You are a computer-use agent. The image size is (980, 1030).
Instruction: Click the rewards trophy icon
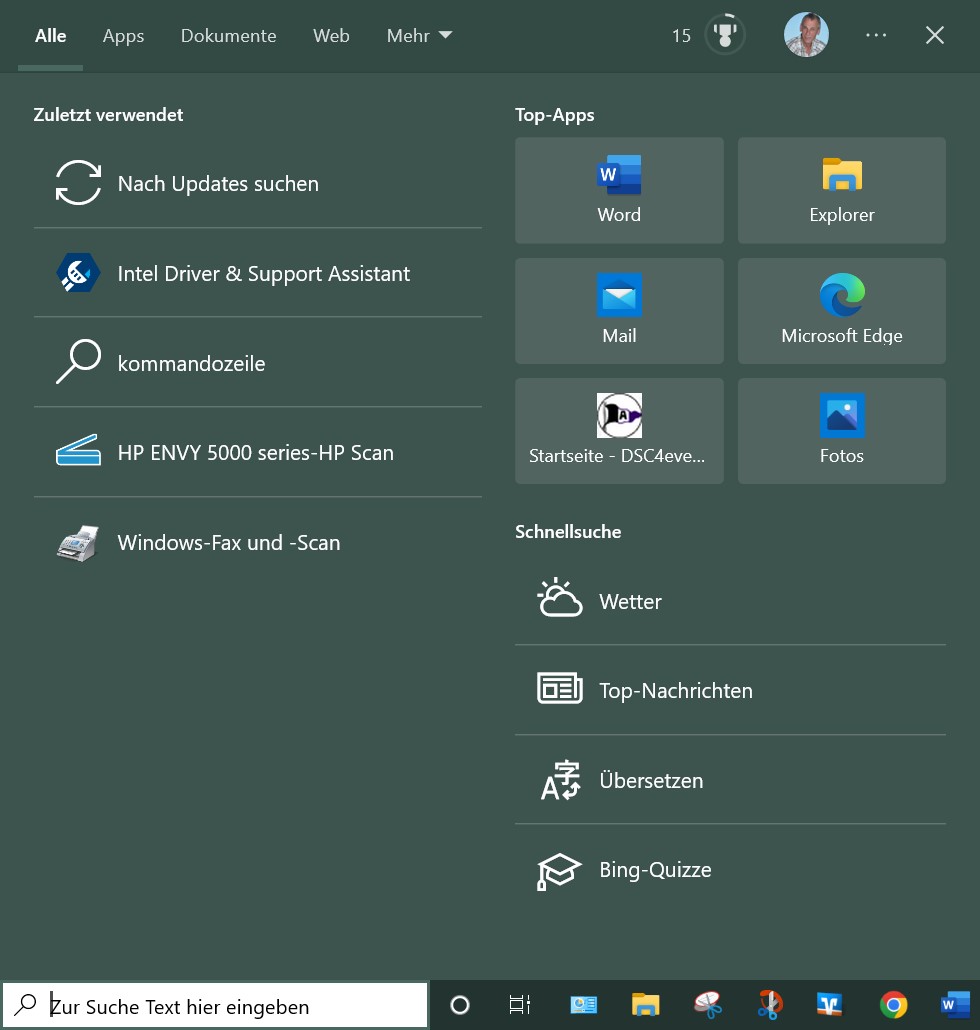click(724, 35)
